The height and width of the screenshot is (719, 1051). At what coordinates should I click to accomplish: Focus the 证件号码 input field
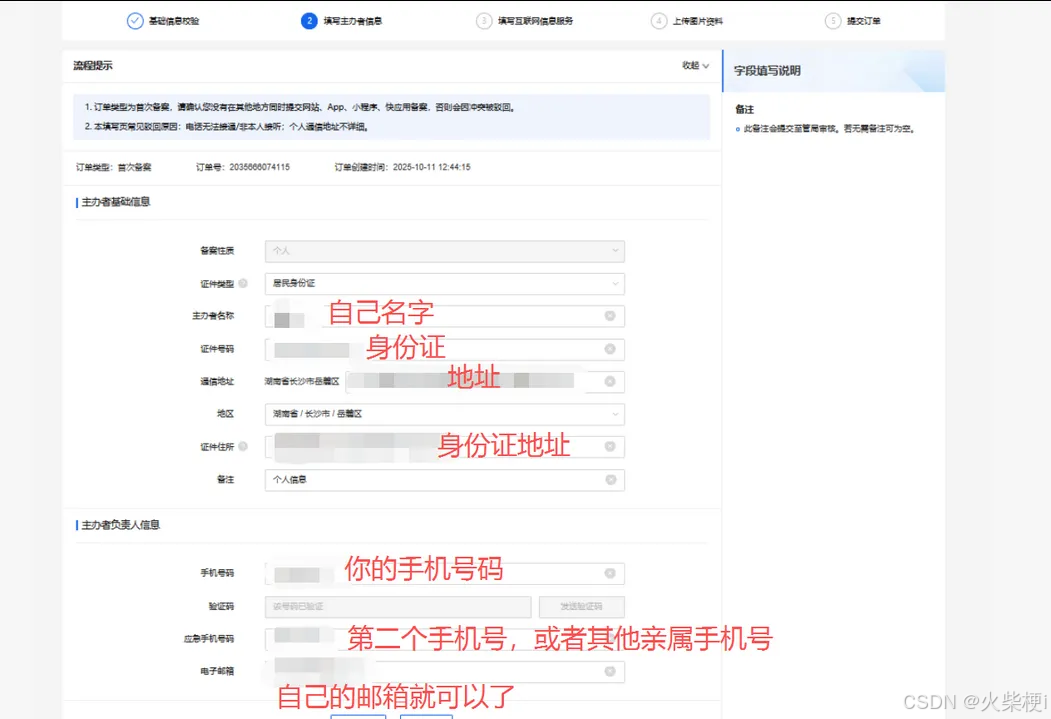point(444,348)
